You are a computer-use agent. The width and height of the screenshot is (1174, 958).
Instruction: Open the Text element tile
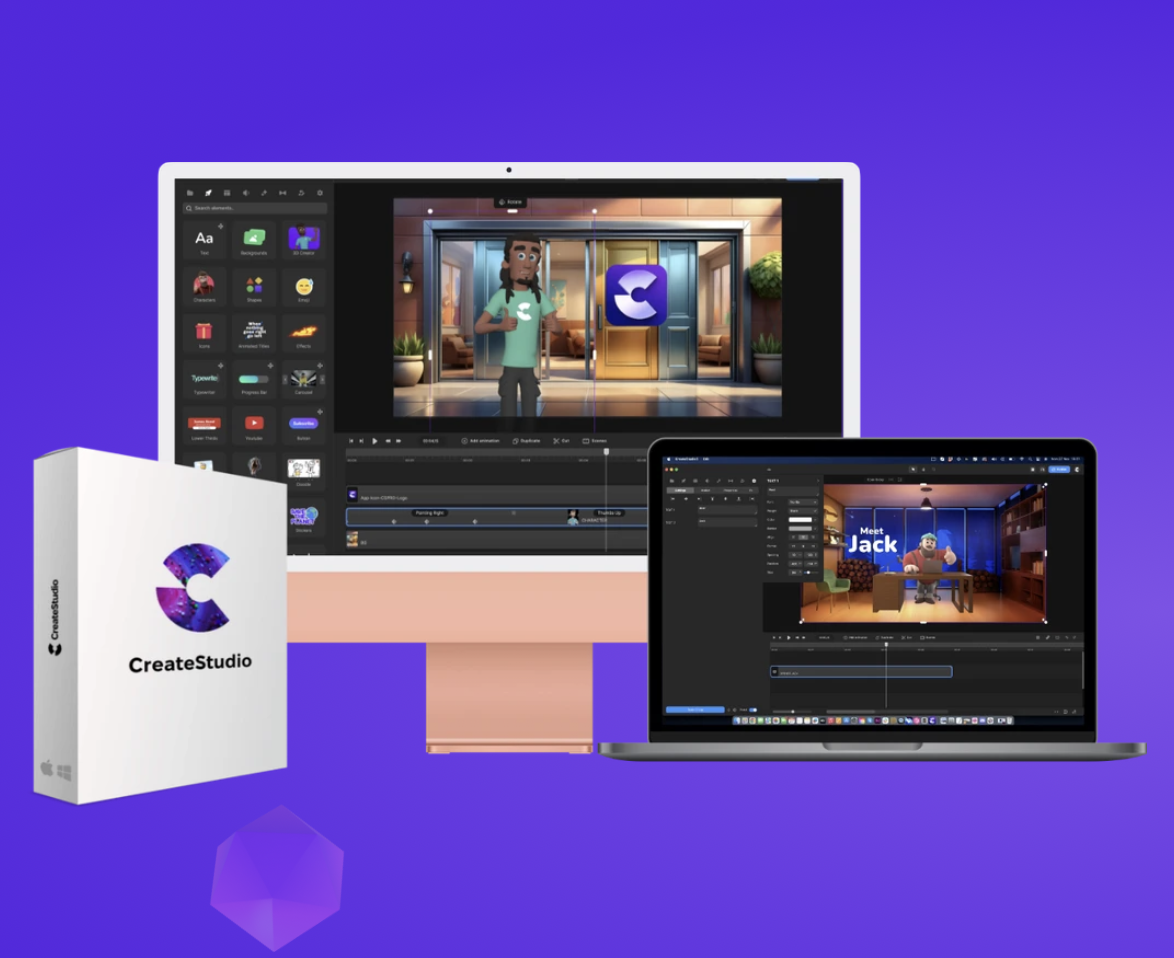tap(204, 239)
